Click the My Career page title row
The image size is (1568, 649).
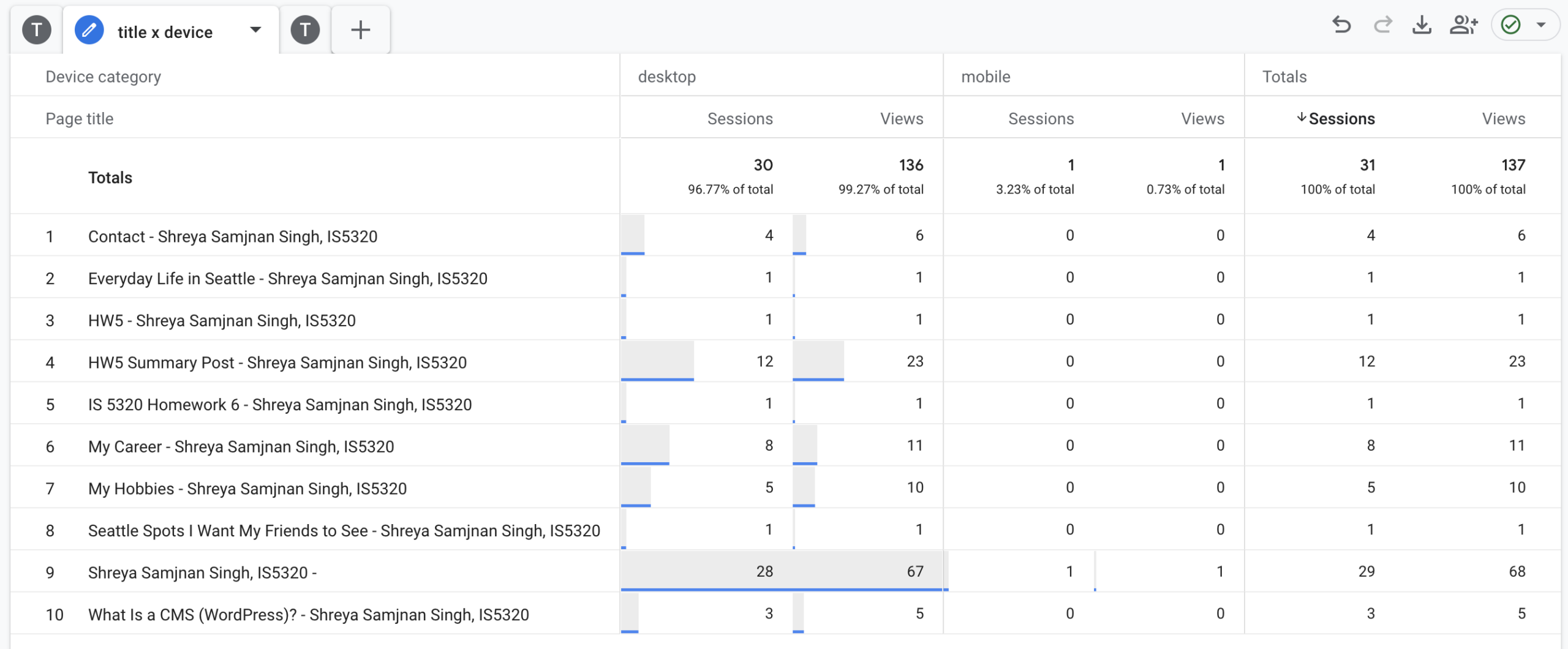pos(241,446)
